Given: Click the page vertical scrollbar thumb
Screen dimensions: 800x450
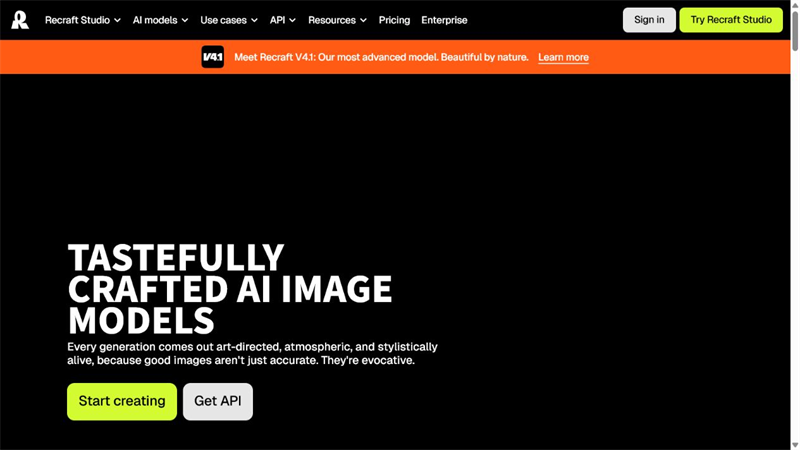Looking at the screenshot, I should click(x=795, y=30).
